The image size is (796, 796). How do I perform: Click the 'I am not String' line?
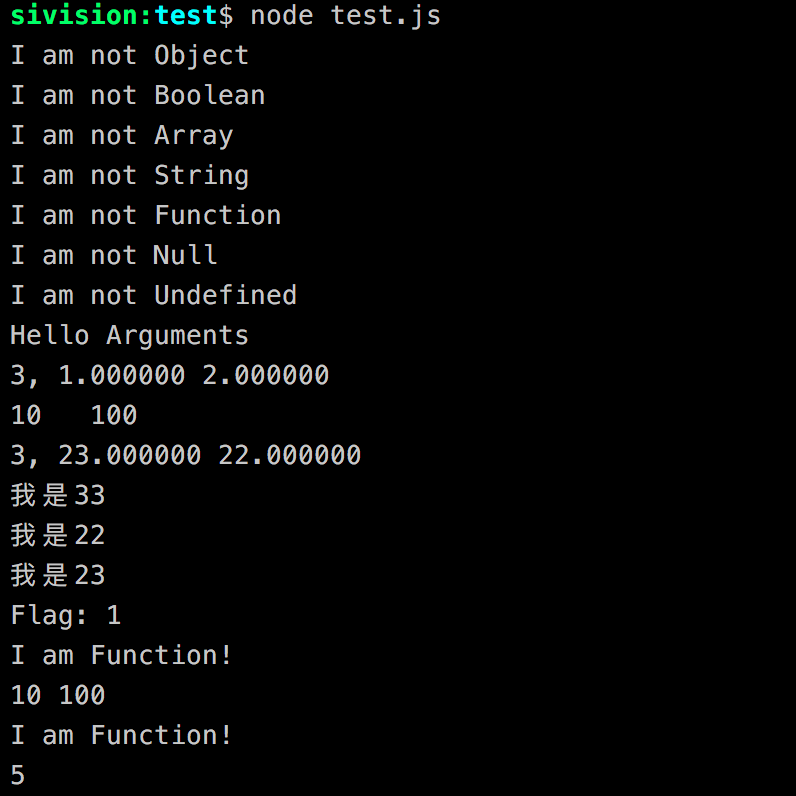coord(129,176)
